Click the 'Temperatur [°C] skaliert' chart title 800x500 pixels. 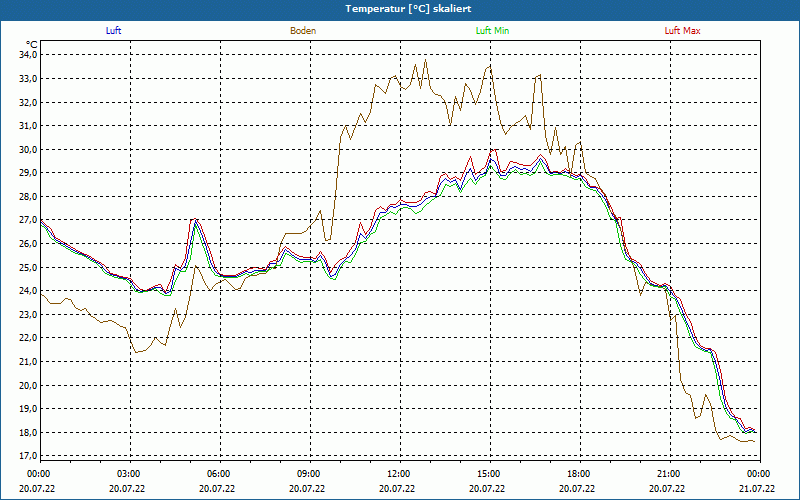click(x=408, y=9)
